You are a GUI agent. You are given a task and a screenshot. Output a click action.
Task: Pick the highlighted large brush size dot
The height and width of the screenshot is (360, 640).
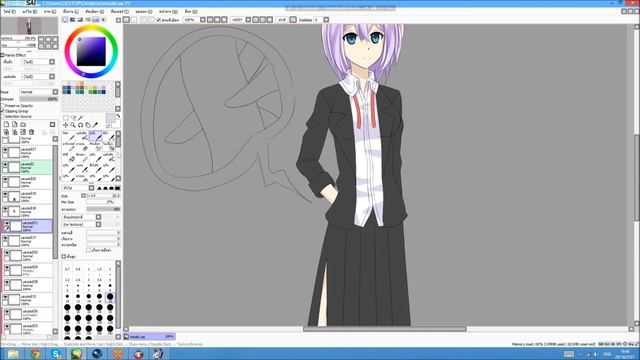pyautogui.click(x=110, y=297)
